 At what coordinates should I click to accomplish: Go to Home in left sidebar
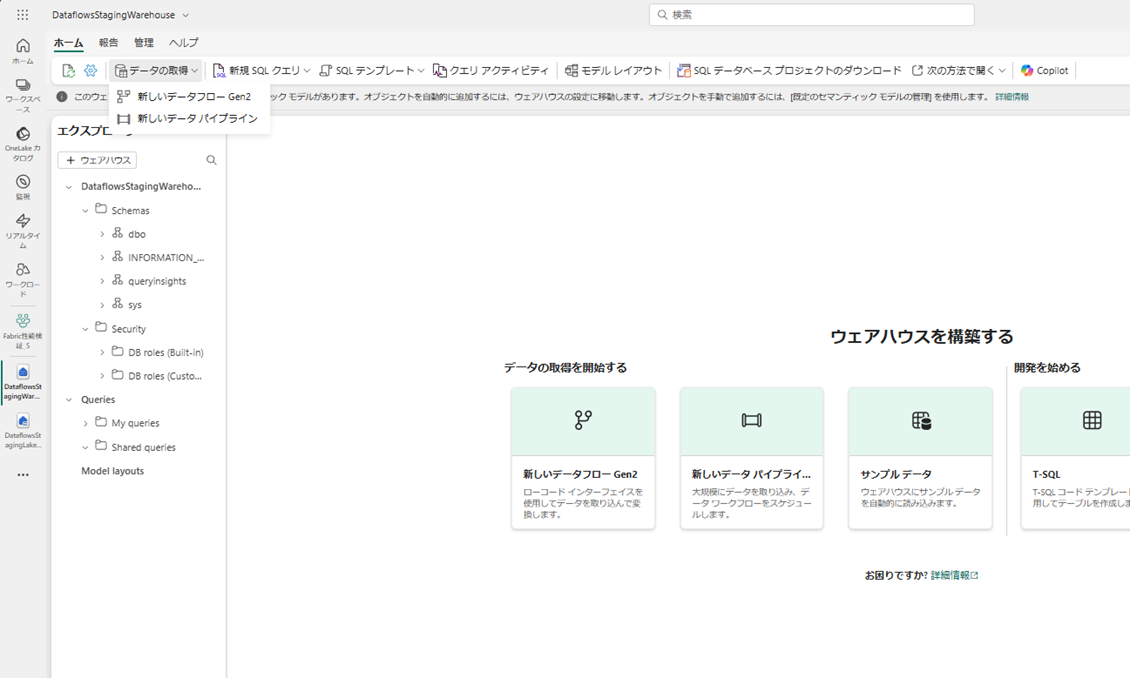pyautogui.click(x=23, y=51)
